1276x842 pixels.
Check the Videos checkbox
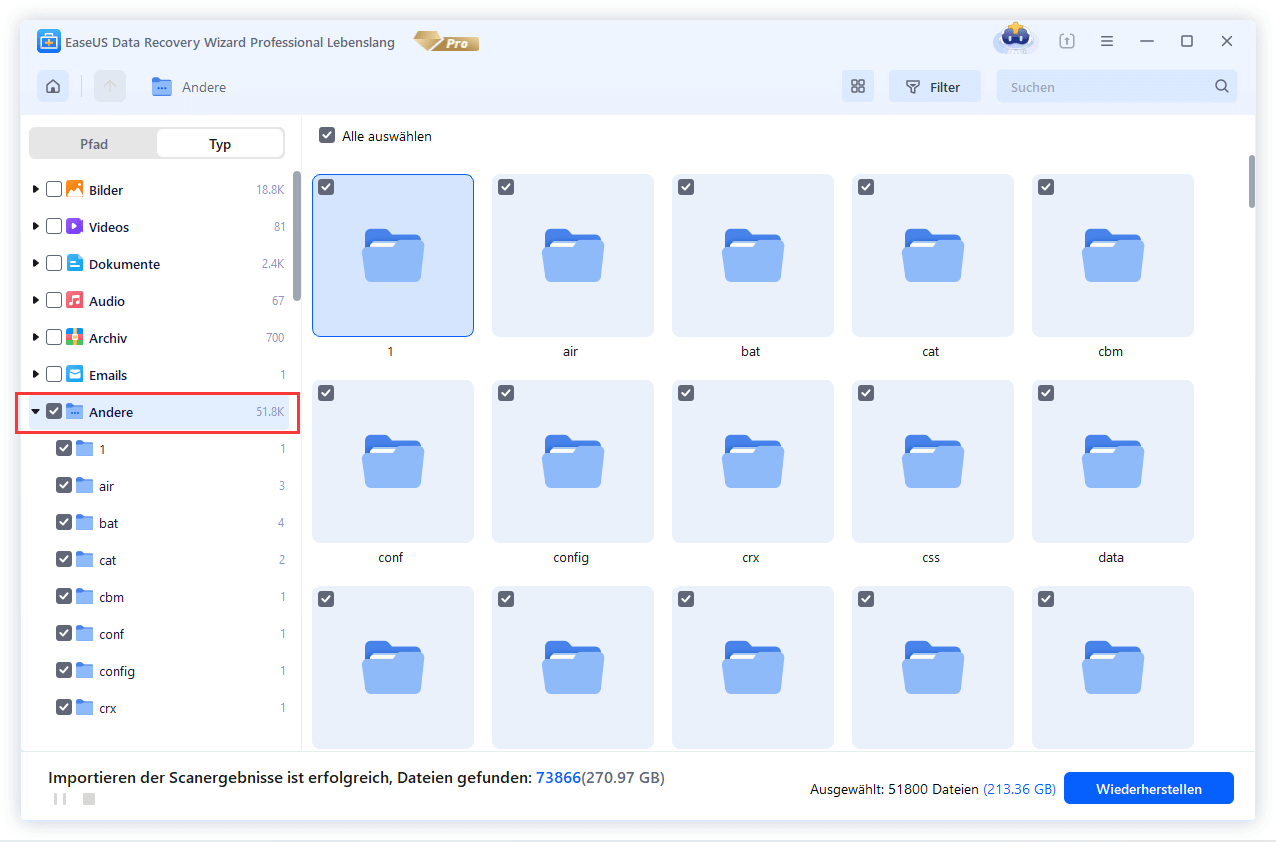click(x=54, y=226)
